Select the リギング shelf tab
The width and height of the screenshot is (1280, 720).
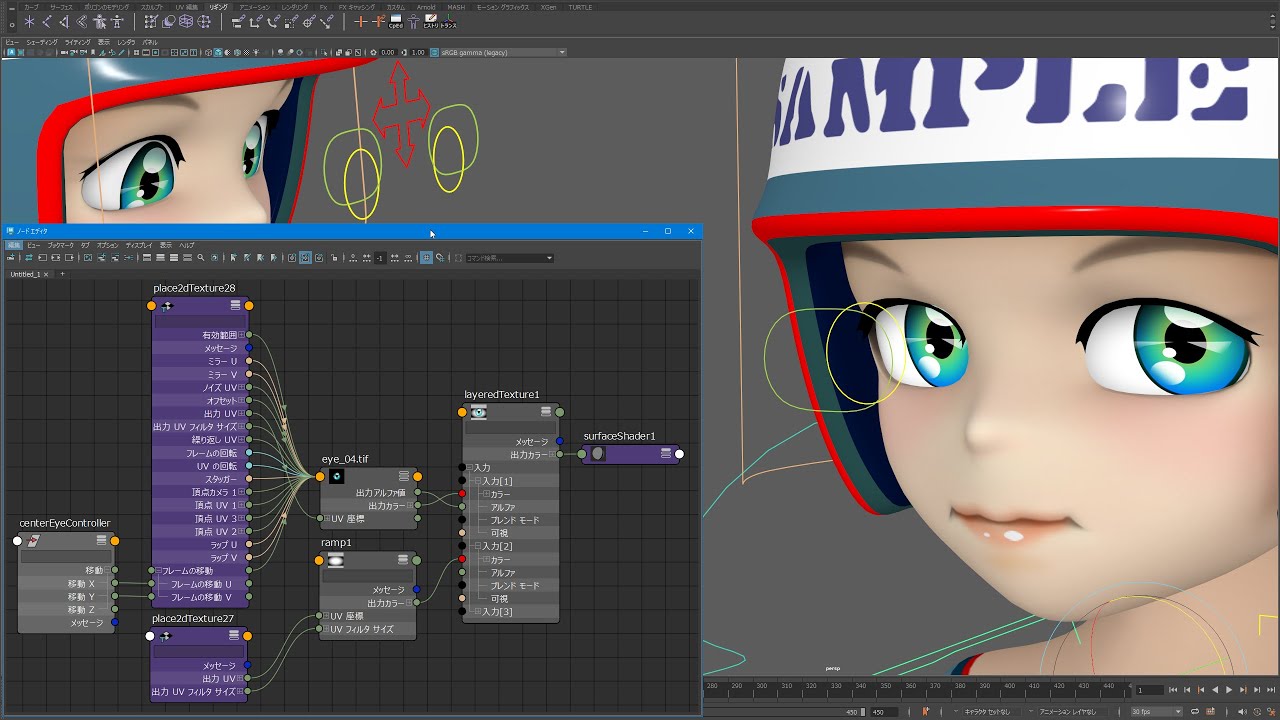218,7
